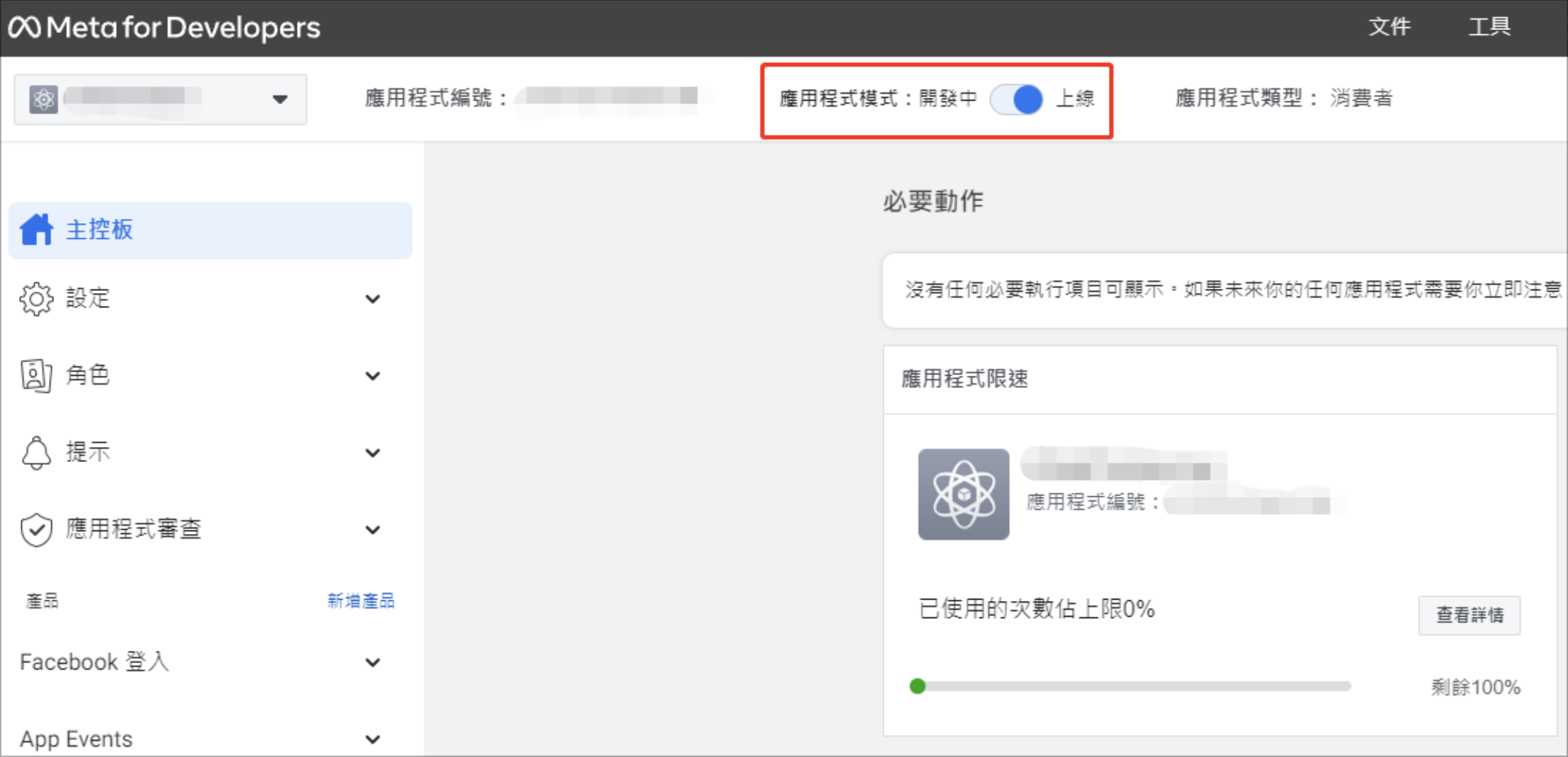The width and height of the screenshot is (1568, 757).
Task: Click the 查看詳情 button
Action: pos(1469,615)
